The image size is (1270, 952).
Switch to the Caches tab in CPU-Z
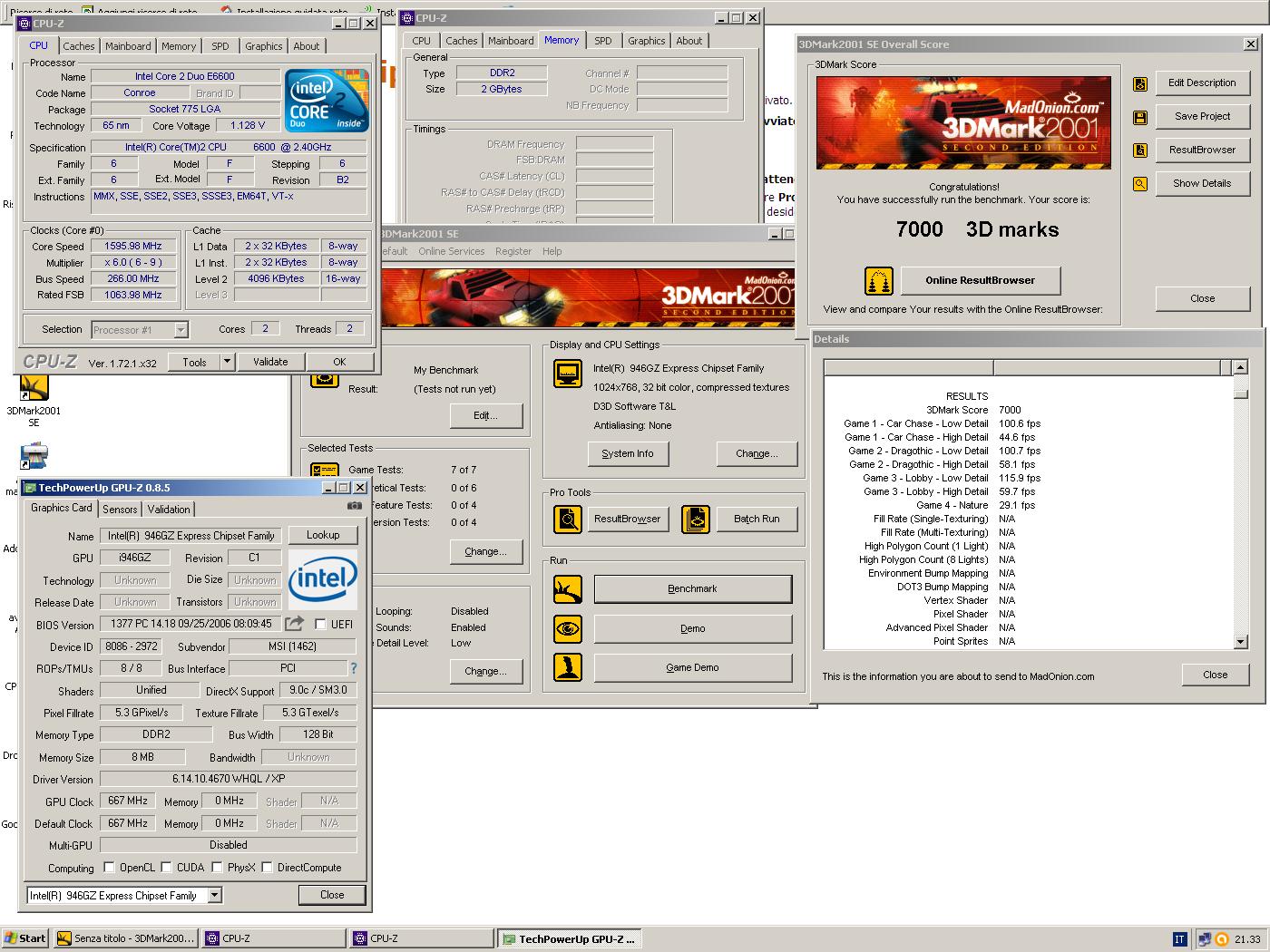click(79, 46)
